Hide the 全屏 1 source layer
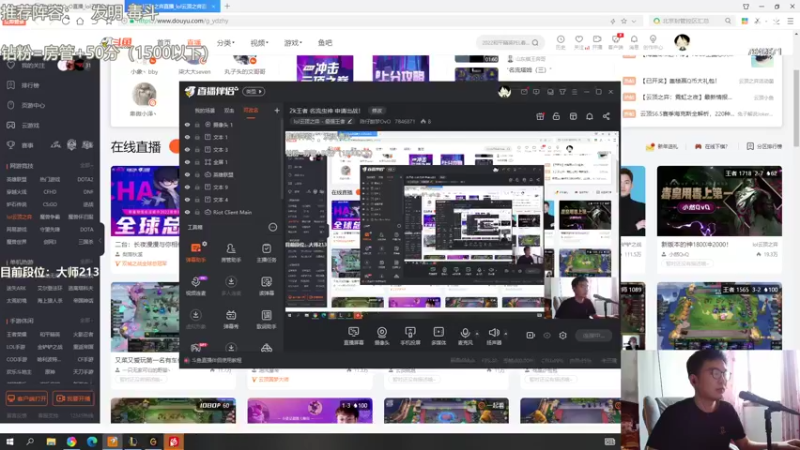Screen dimensions: 800x450 coord(187,162)
